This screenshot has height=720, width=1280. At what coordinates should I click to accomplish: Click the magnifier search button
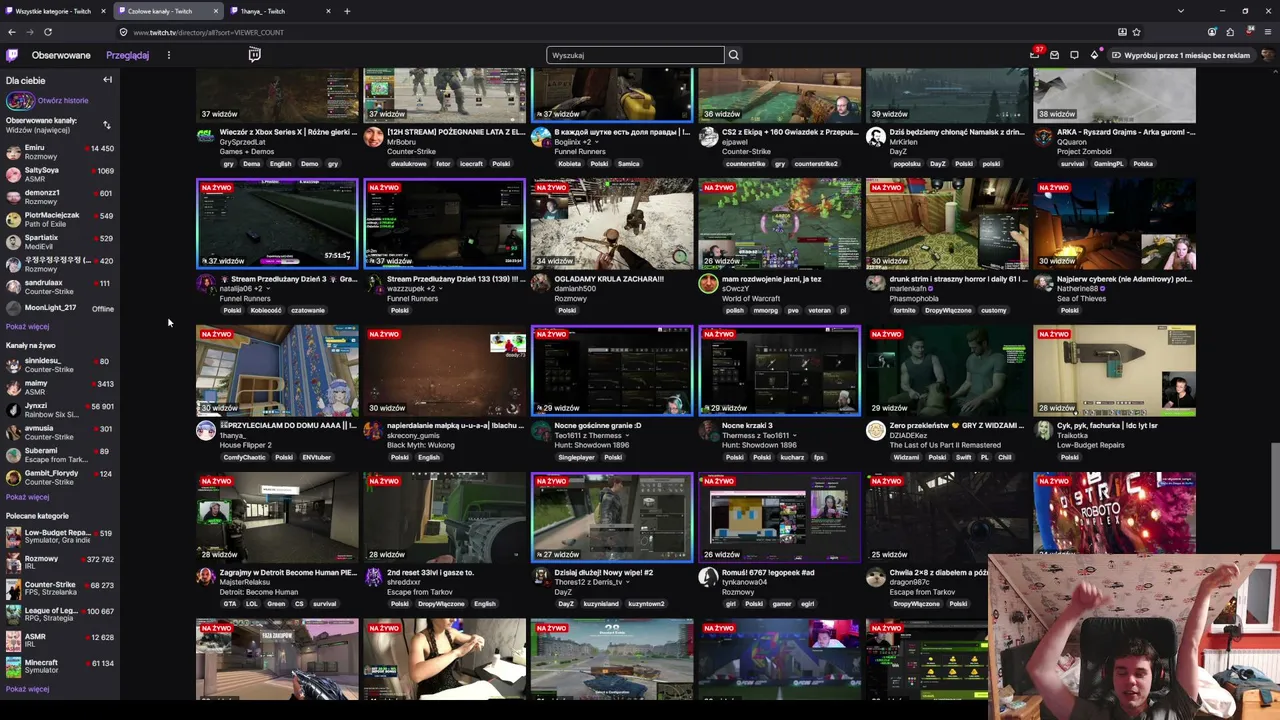tap(733, 55)
